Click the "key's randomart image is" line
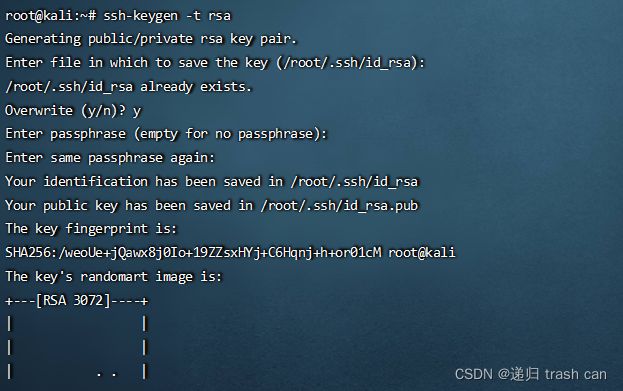The width and height of the screenshot is (623, 391). 114,277
